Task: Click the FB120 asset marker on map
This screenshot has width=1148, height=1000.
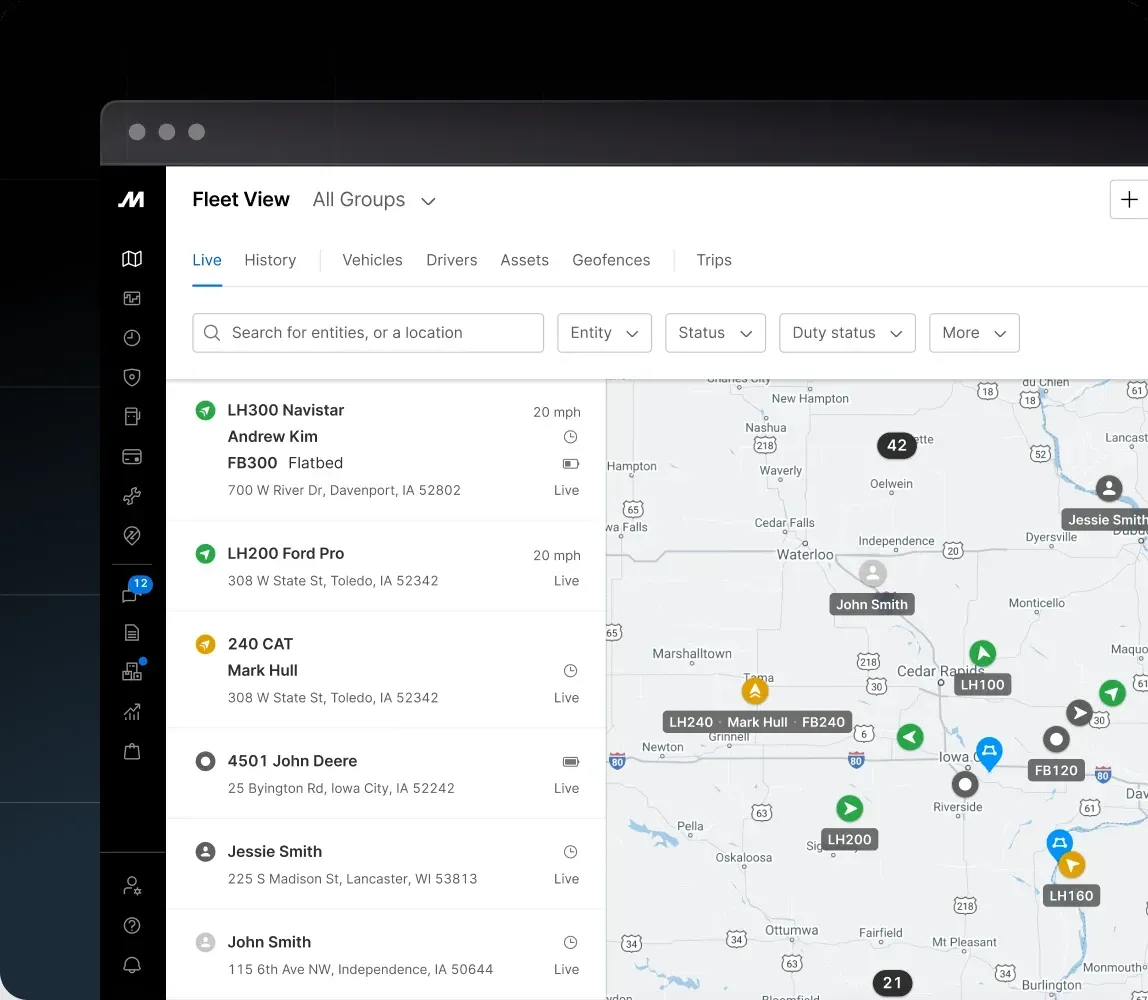Action: point(1056,739)
